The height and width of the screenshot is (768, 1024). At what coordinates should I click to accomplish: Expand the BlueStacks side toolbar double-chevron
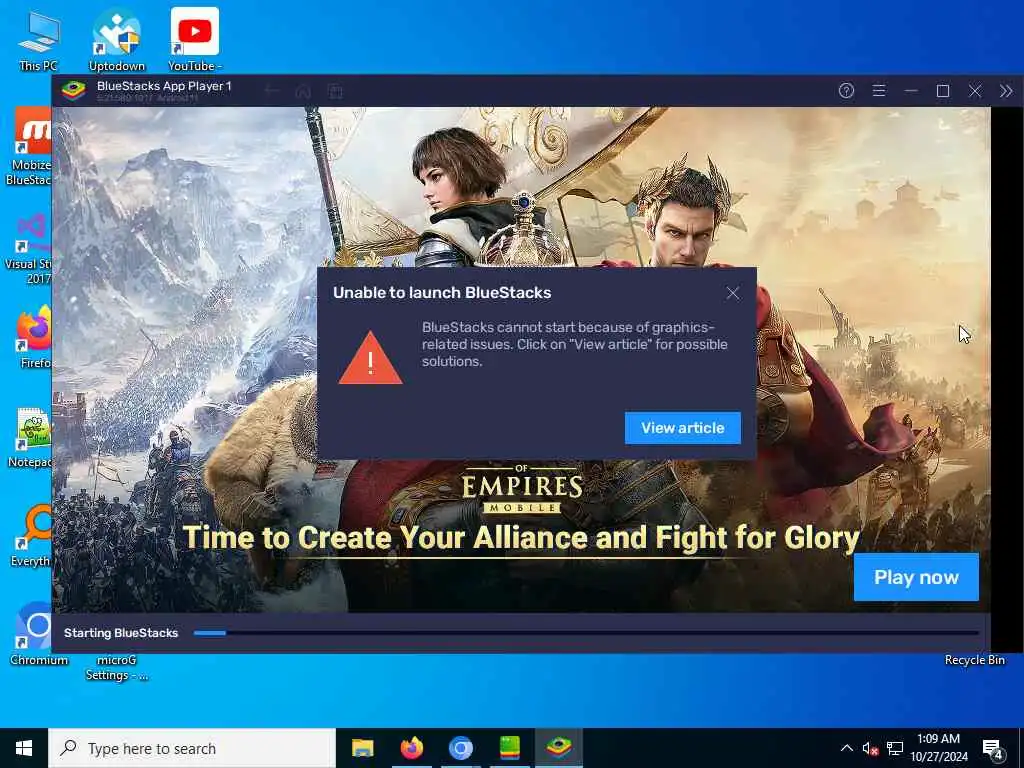[1006, 91]
